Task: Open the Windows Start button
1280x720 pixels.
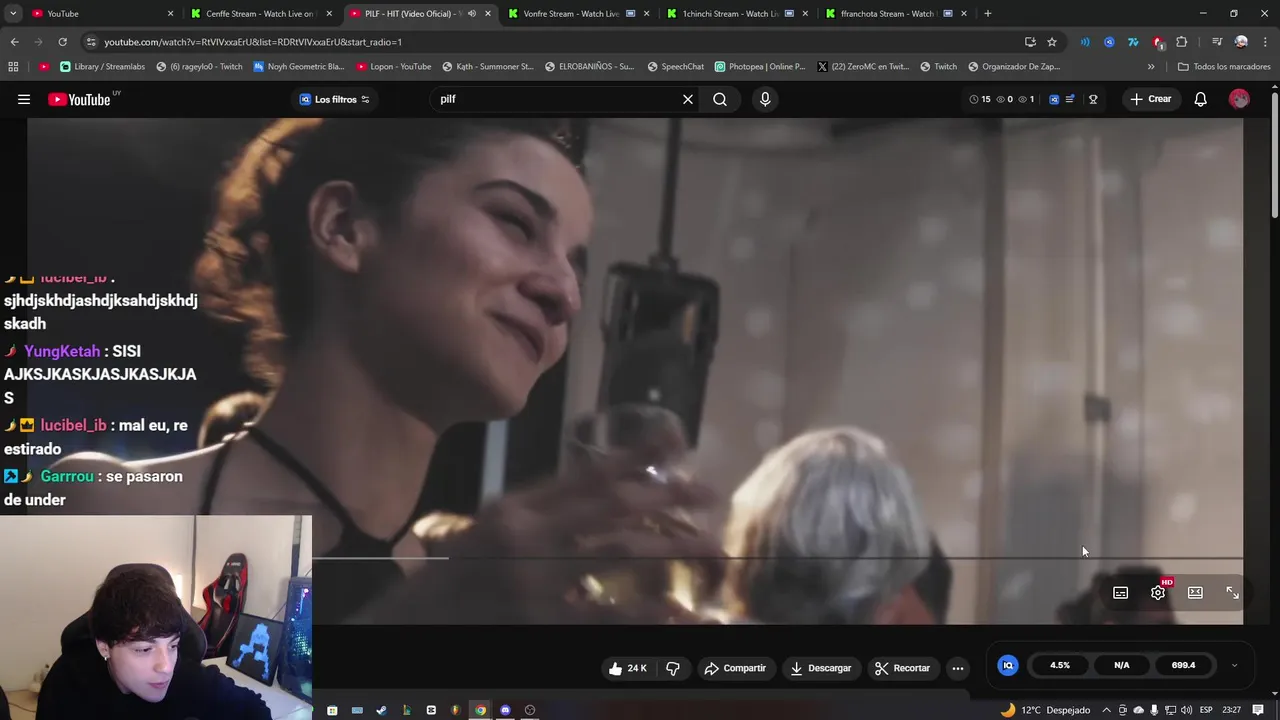Action: tap(332, 710)
